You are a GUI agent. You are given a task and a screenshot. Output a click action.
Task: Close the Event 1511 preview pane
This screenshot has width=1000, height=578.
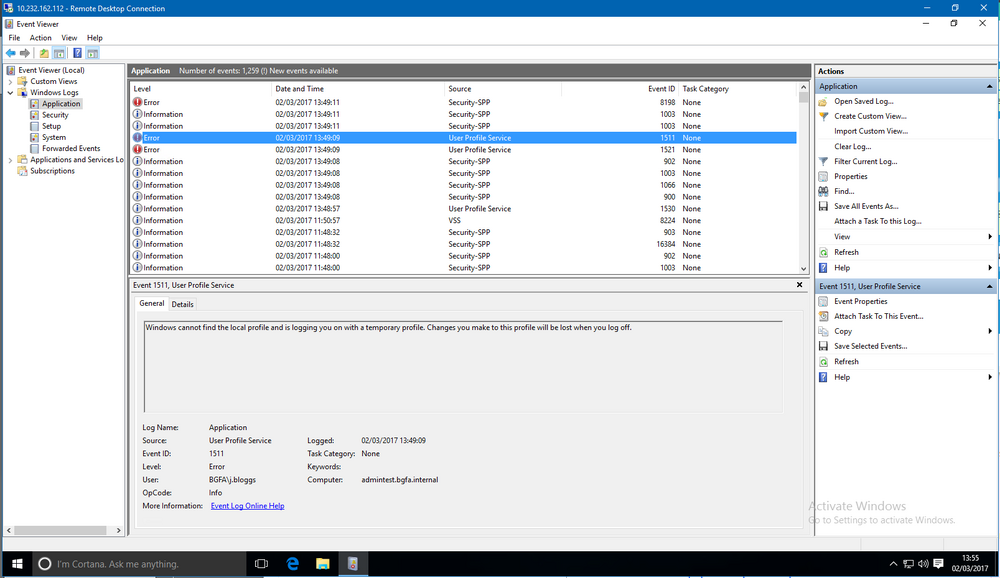pos(799,285)
